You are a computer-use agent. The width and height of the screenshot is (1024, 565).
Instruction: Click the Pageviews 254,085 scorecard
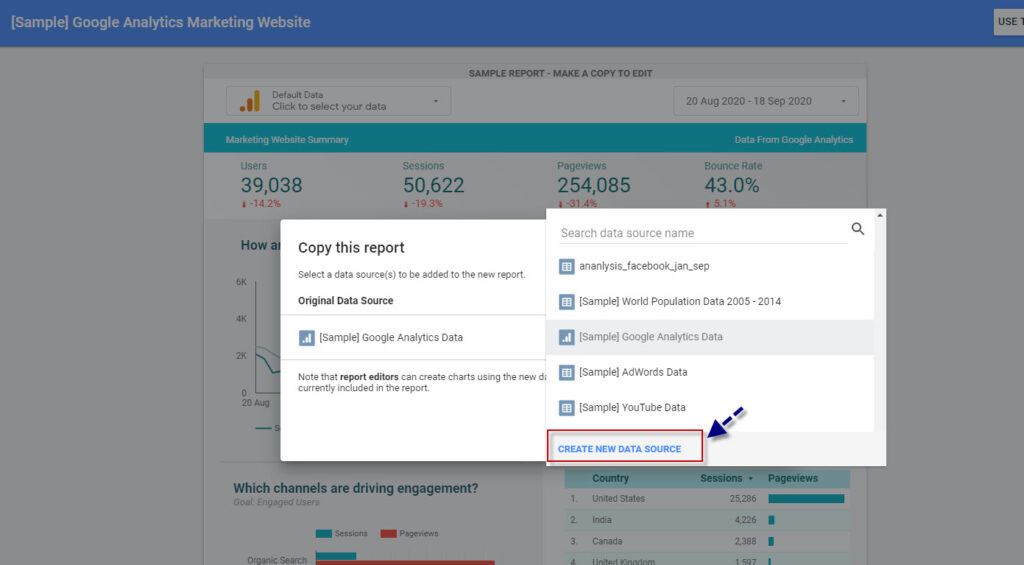(594, 185)
